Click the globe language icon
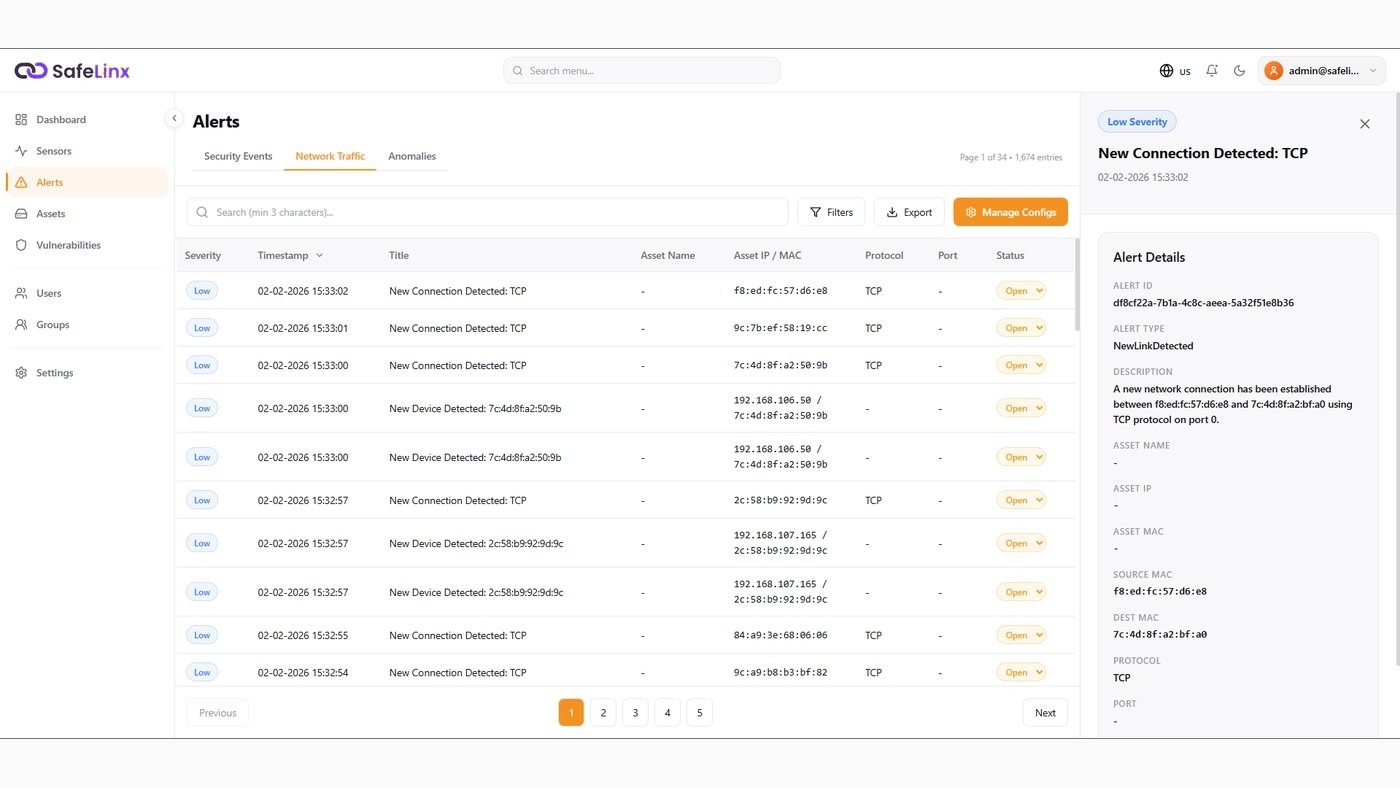Image resolution: width=1400 pixels, height=788 pixels. click(x=1166, y=71)
